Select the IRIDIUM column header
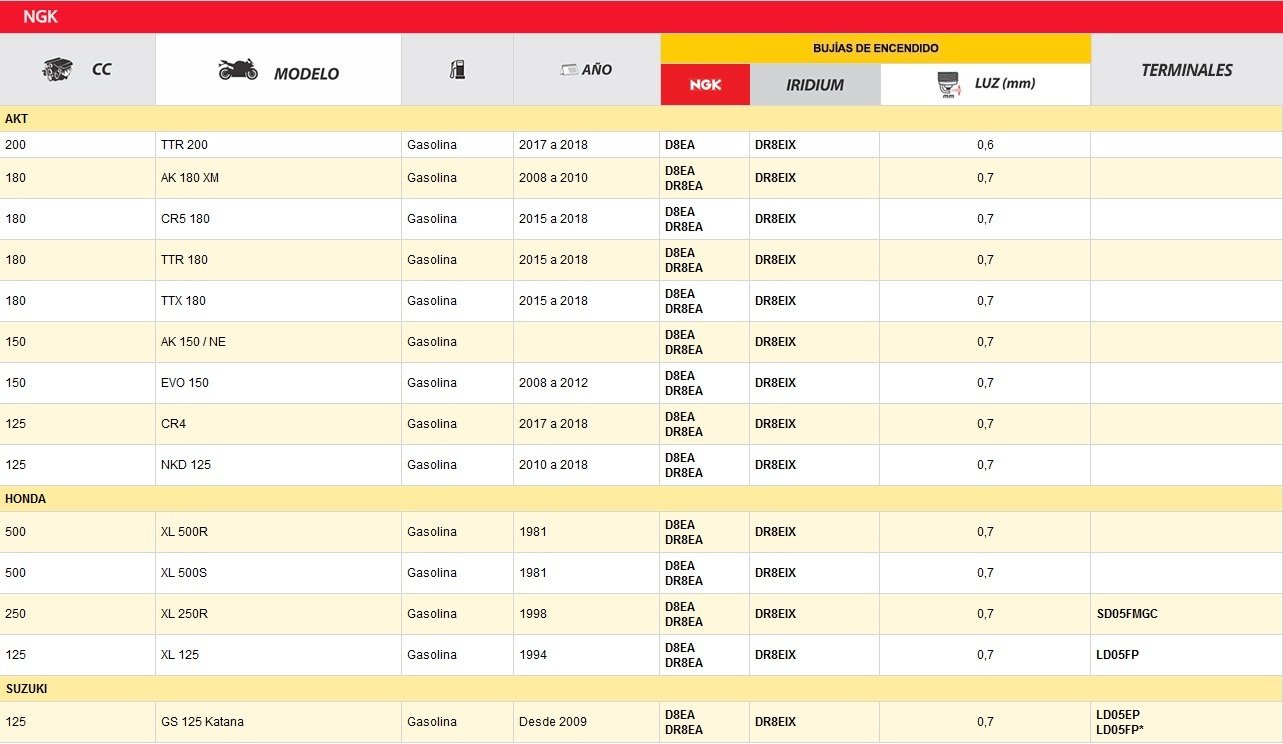This screenshot has width=1283, height=744. [815, 85]
